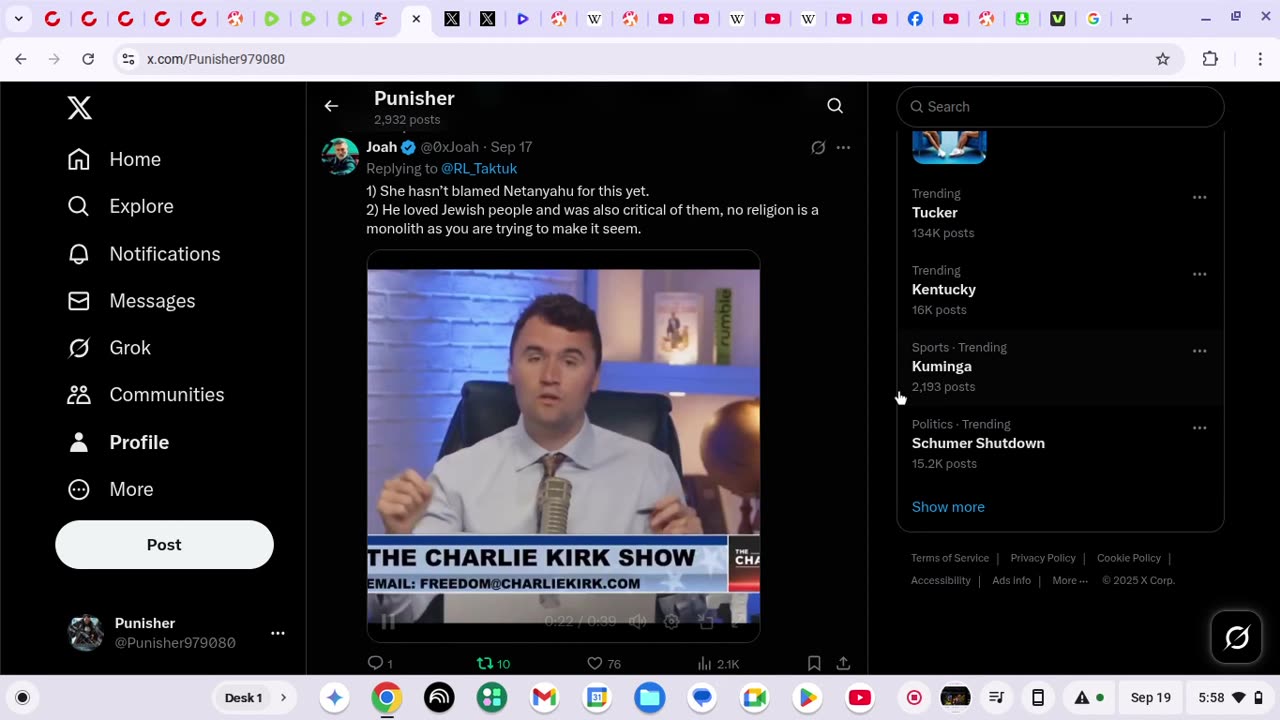Screen dimensions: 1280x720
Task: Click Show more under trends
Action: coord(948,507)
